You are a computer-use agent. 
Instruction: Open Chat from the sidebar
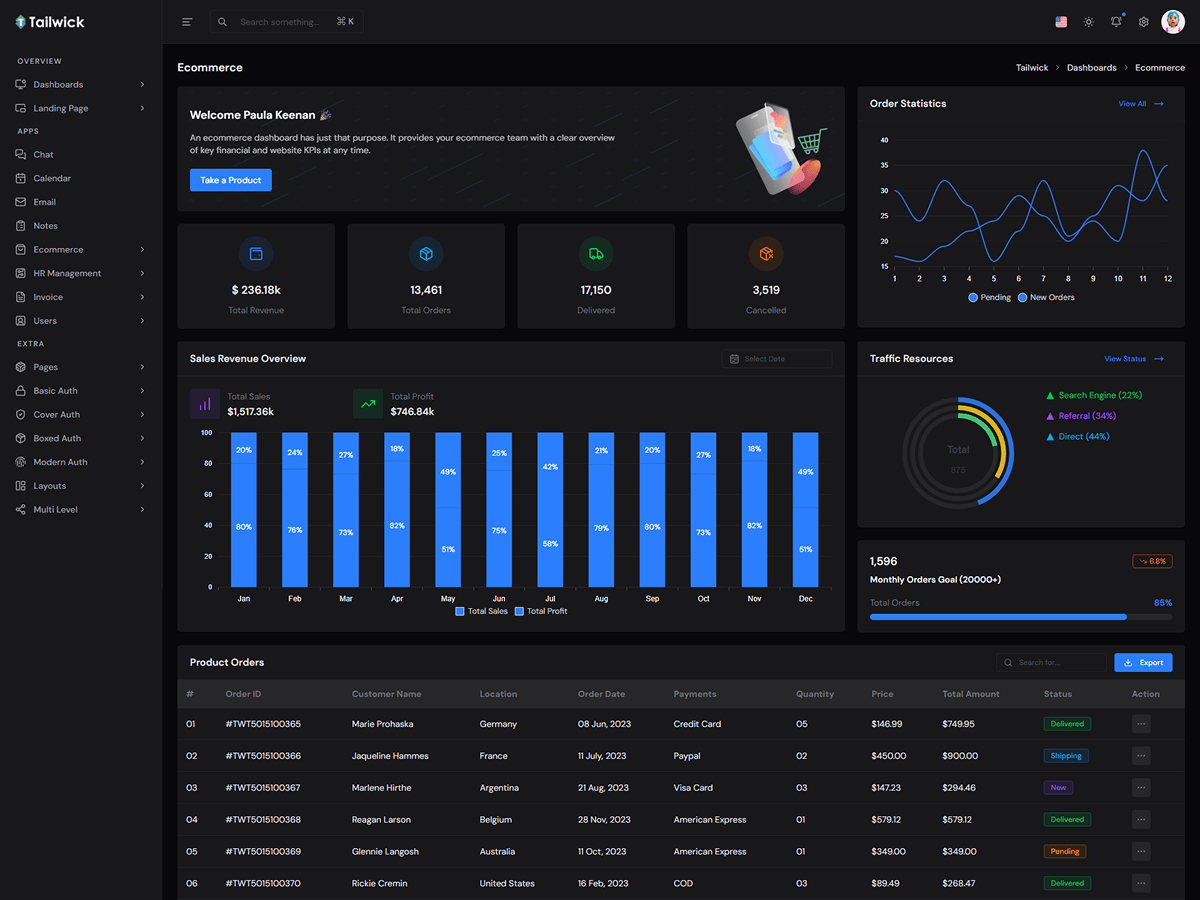(x=44, y=155)
